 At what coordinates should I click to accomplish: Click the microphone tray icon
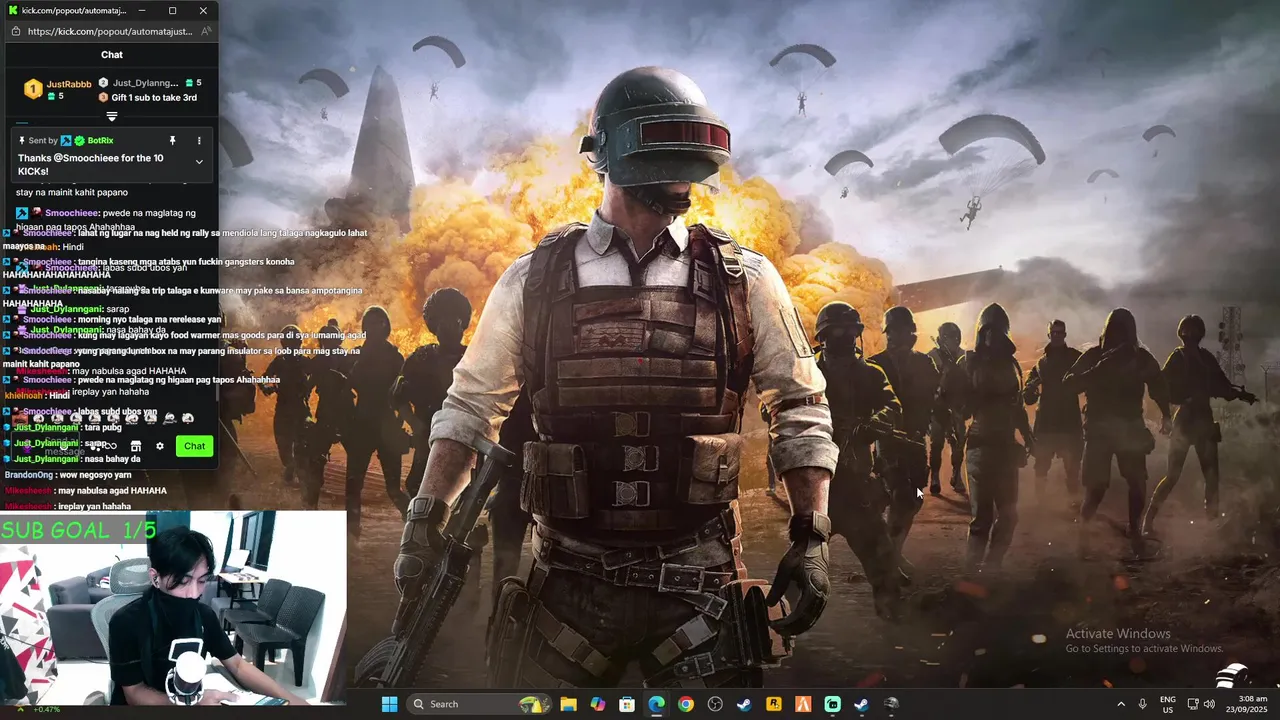pos(1142,704)
